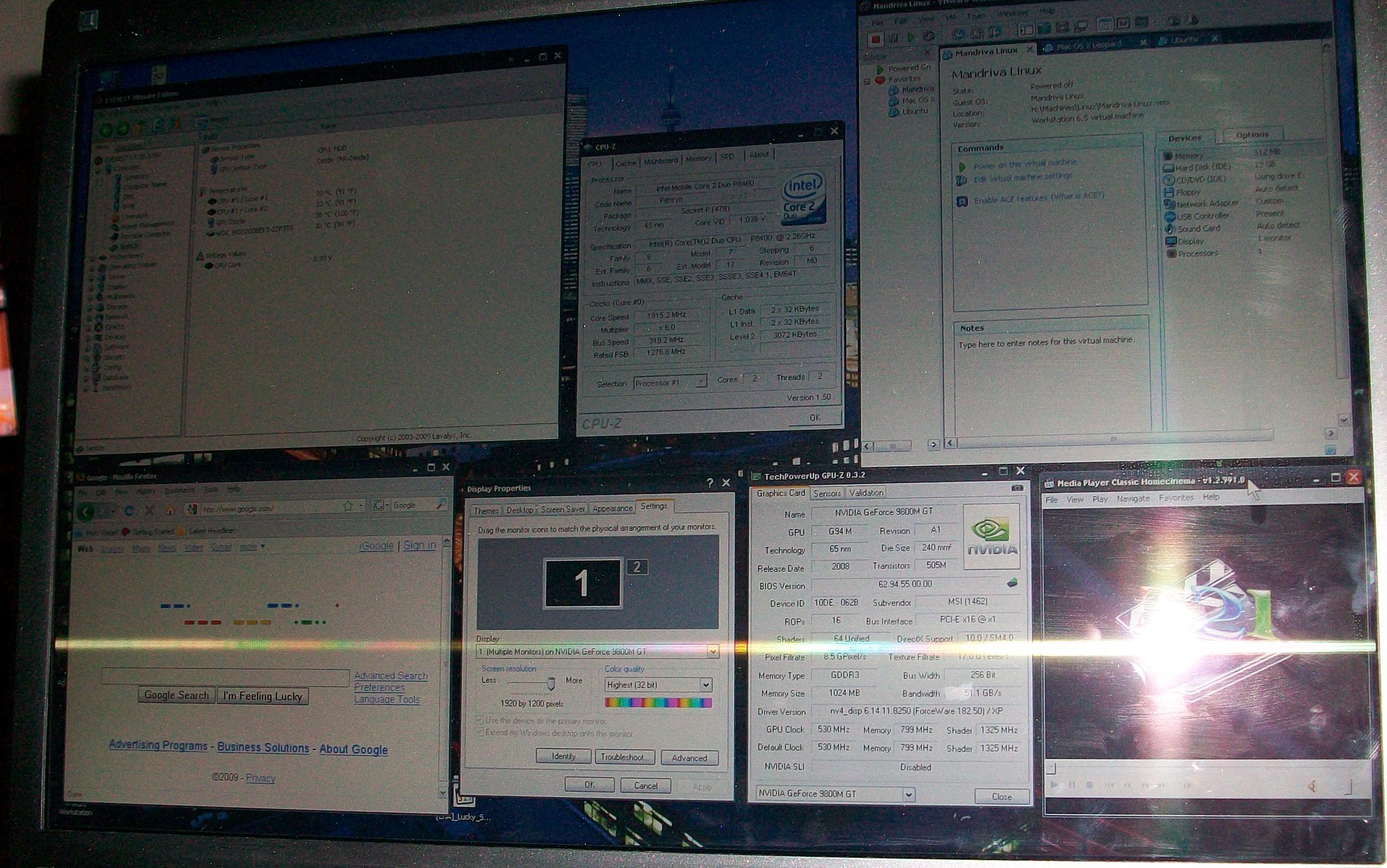Click the stop button in Media Player Classic

[x=1089, y=785]
